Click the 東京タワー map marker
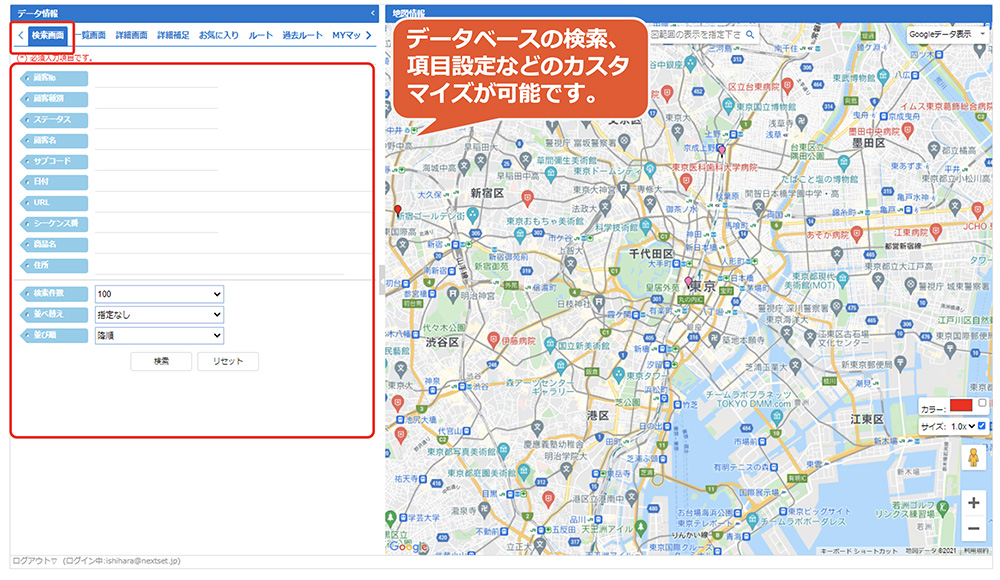Viewport: 1000px width, 580px height. [618, 375]
